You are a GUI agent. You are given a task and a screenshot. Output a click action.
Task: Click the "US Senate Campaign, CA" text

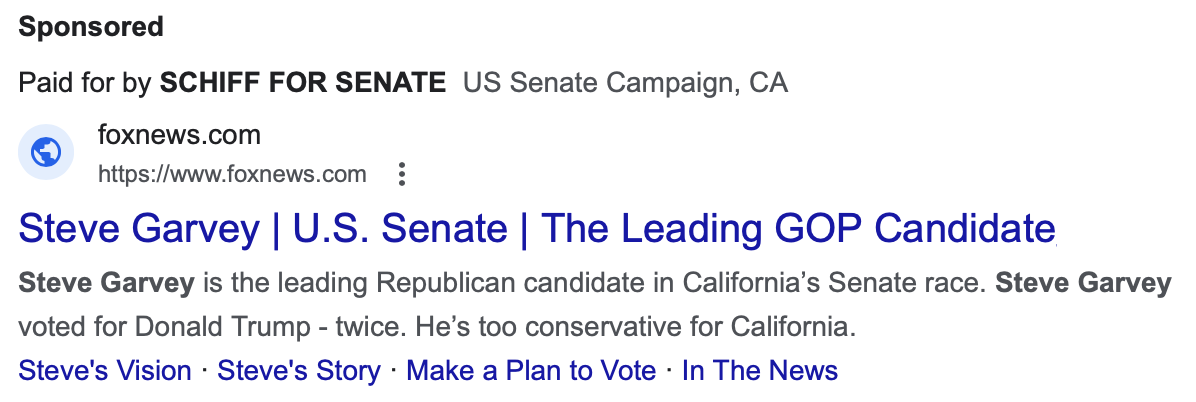tap(625, 82)
